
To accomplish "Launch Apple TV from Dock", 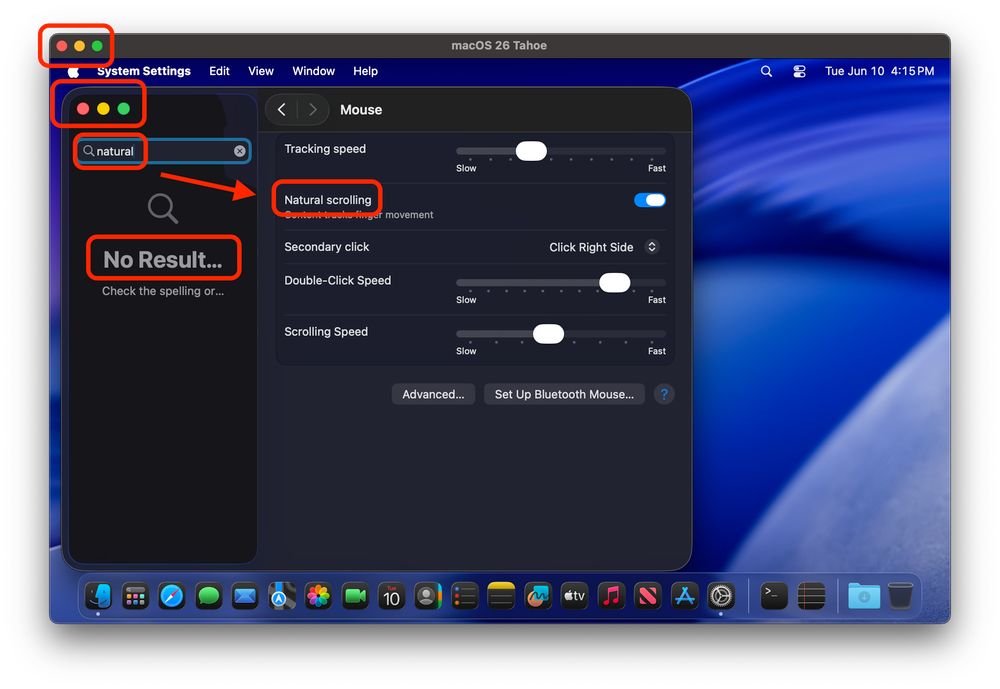I will point(574,596).
